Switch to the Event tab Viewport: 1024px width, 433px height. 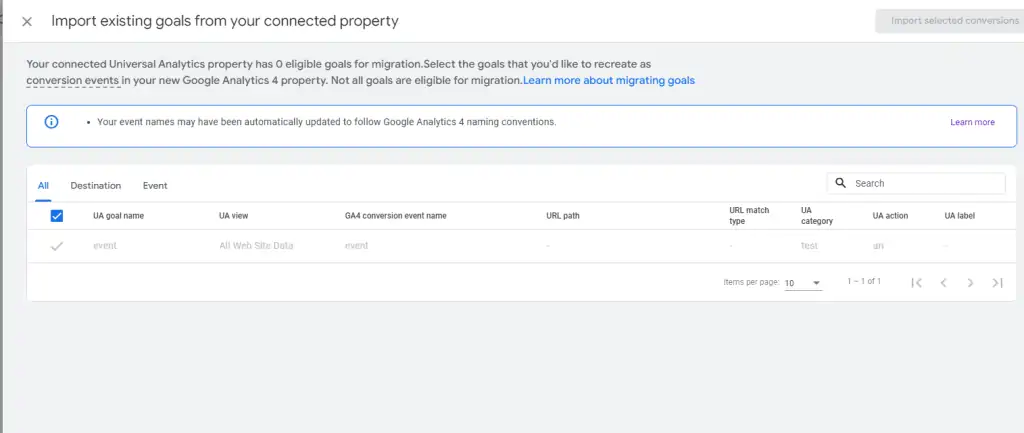tap(155, 185)
